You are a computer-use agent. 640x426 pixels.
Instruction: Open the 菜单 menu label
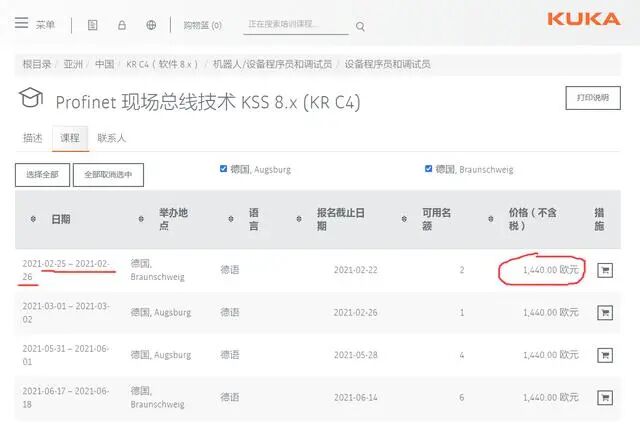pyautogui.click(x=45, y=25)
